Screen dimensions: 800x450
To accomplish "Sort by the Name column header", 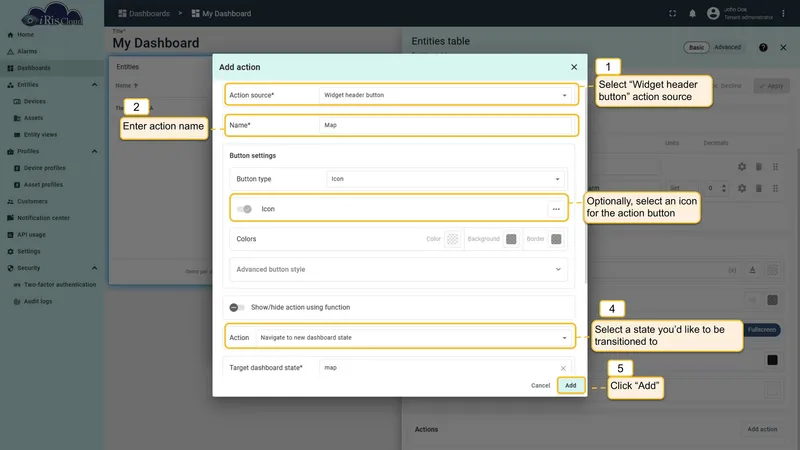I will click(x=127, y=86).
